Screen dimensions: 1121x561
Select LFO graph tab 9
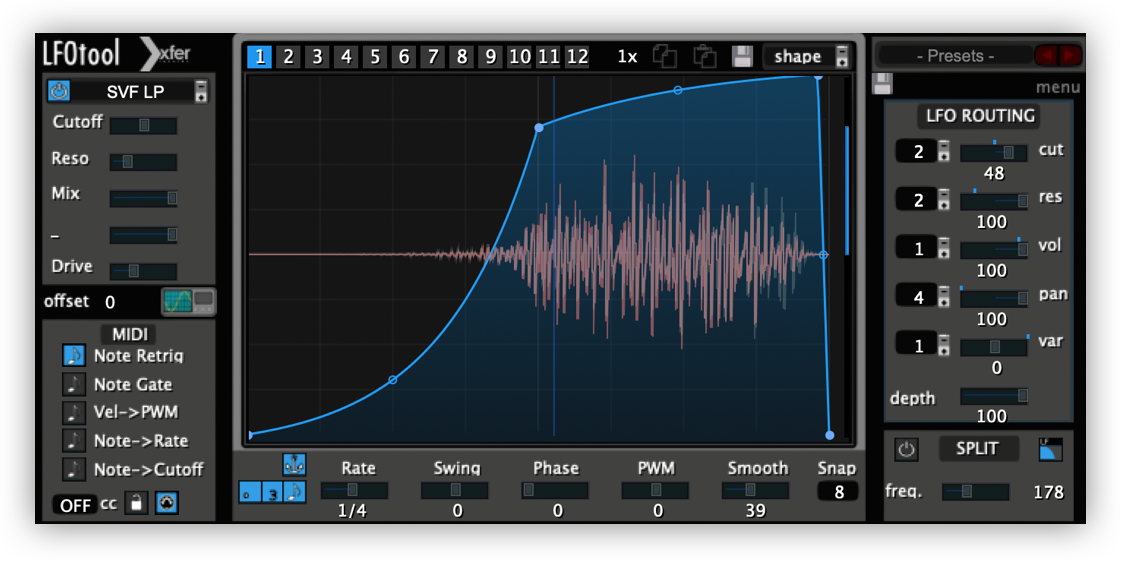pyautogui.click(x=490, y=56)
